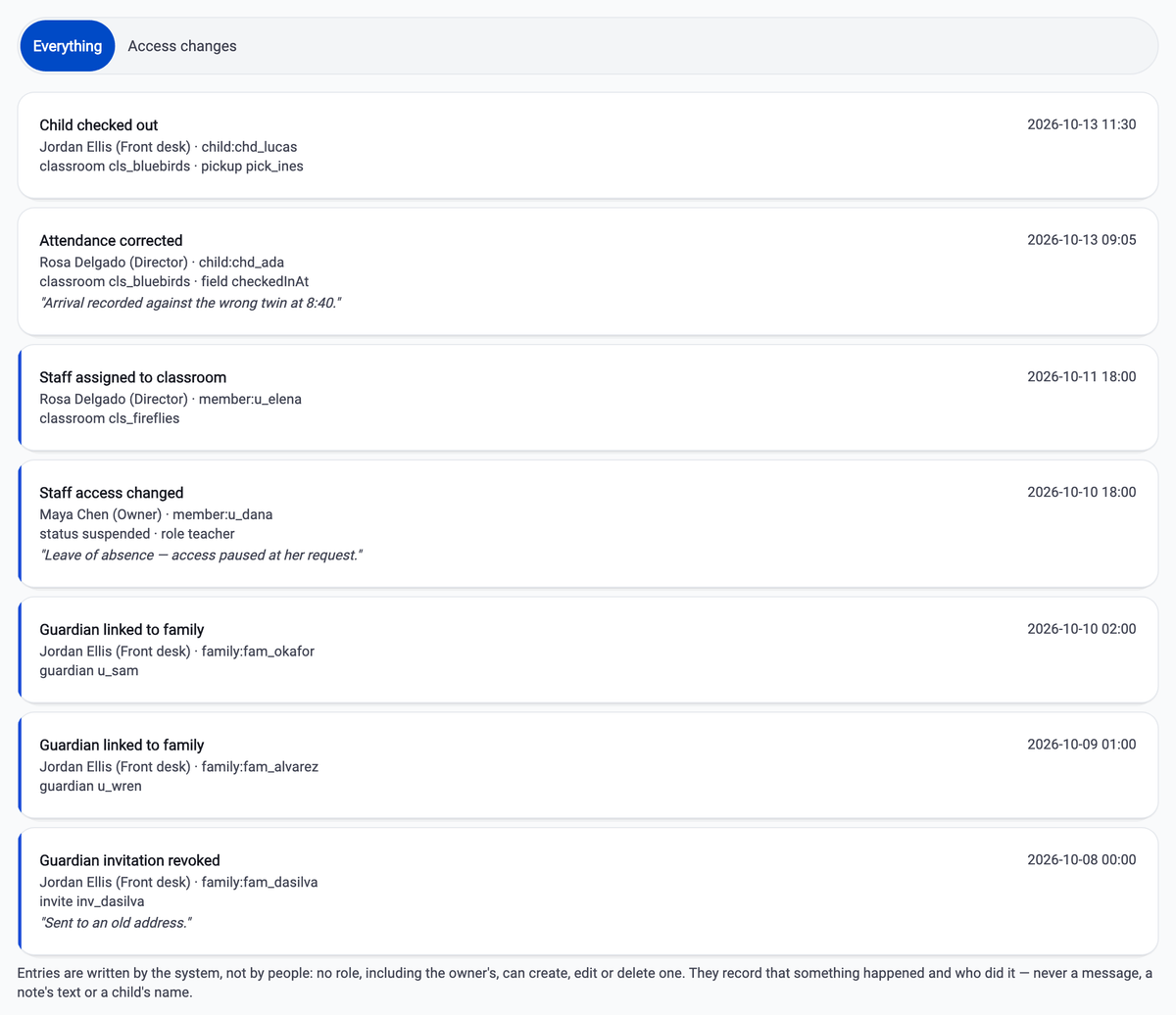Click 'classroom cls_fireflies' text
The height and width of the screenshot is (1015, 1176).
(110, 418)
